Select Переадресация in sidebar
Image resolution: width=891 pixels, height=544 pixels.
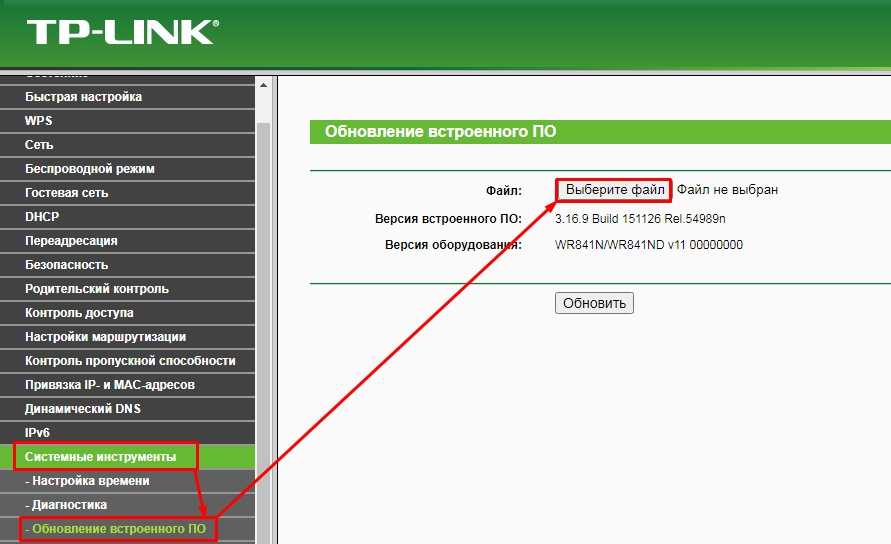tap(127, 240)
